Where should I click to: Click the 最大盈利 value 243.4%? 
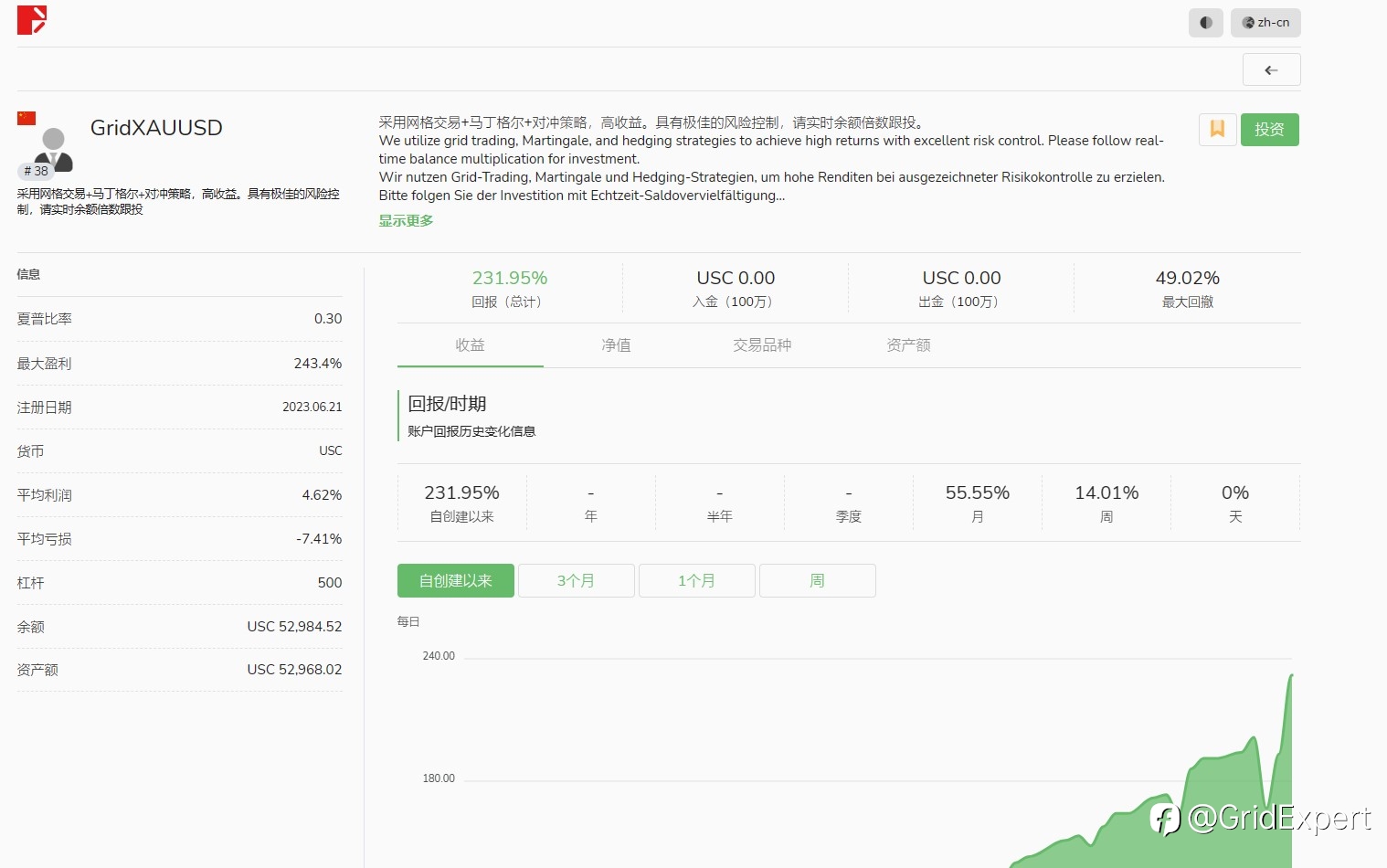point(318,364)
